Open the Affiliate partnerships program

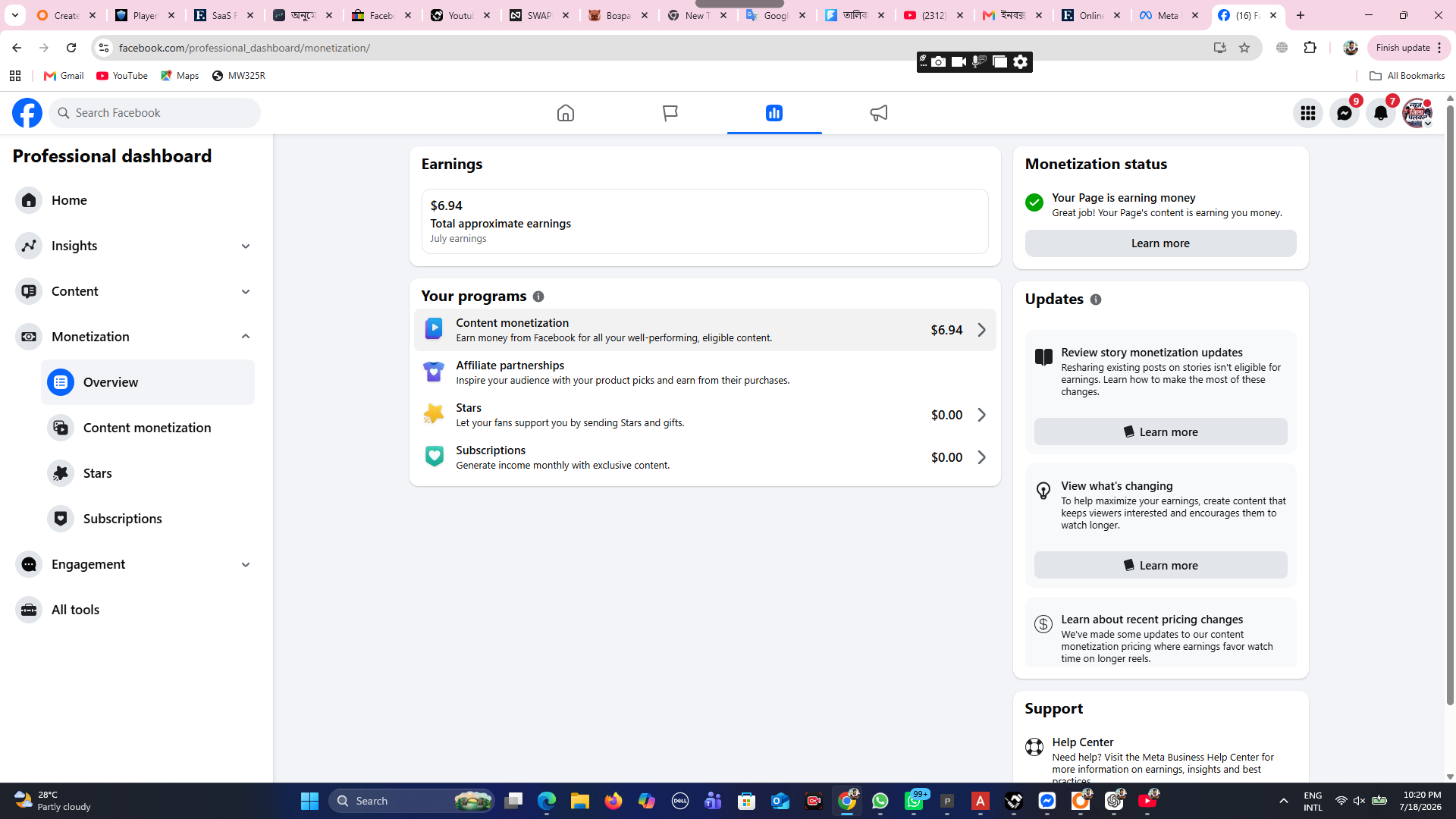pos(704,372)
